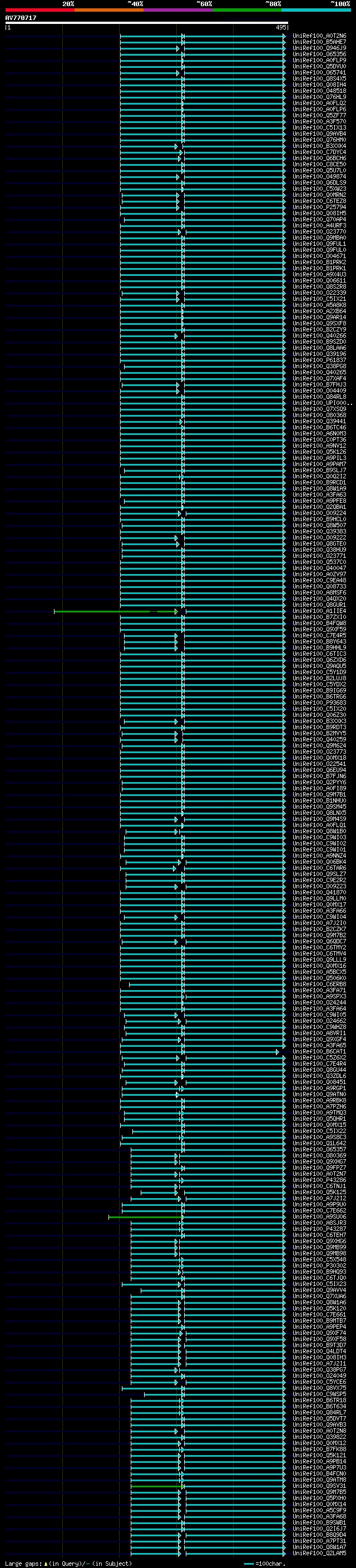The image size is (356, 1568).
Task: Select hit label UniRef100_A9SU06
Action: pyautogui.click(x=319, y=1218)
